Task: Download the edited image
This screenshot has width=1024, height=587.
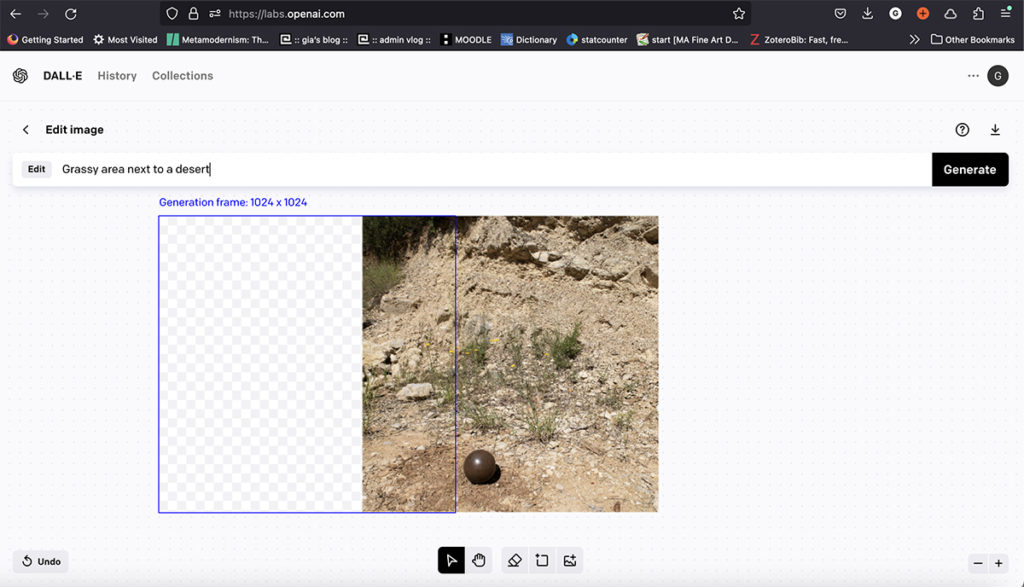Action: click(x=995, y=130)
